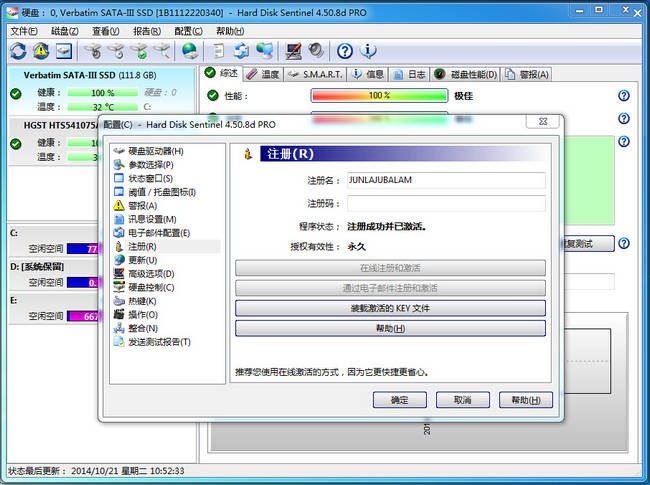Select 讯息设置(M) in config list

pos(145,219)
